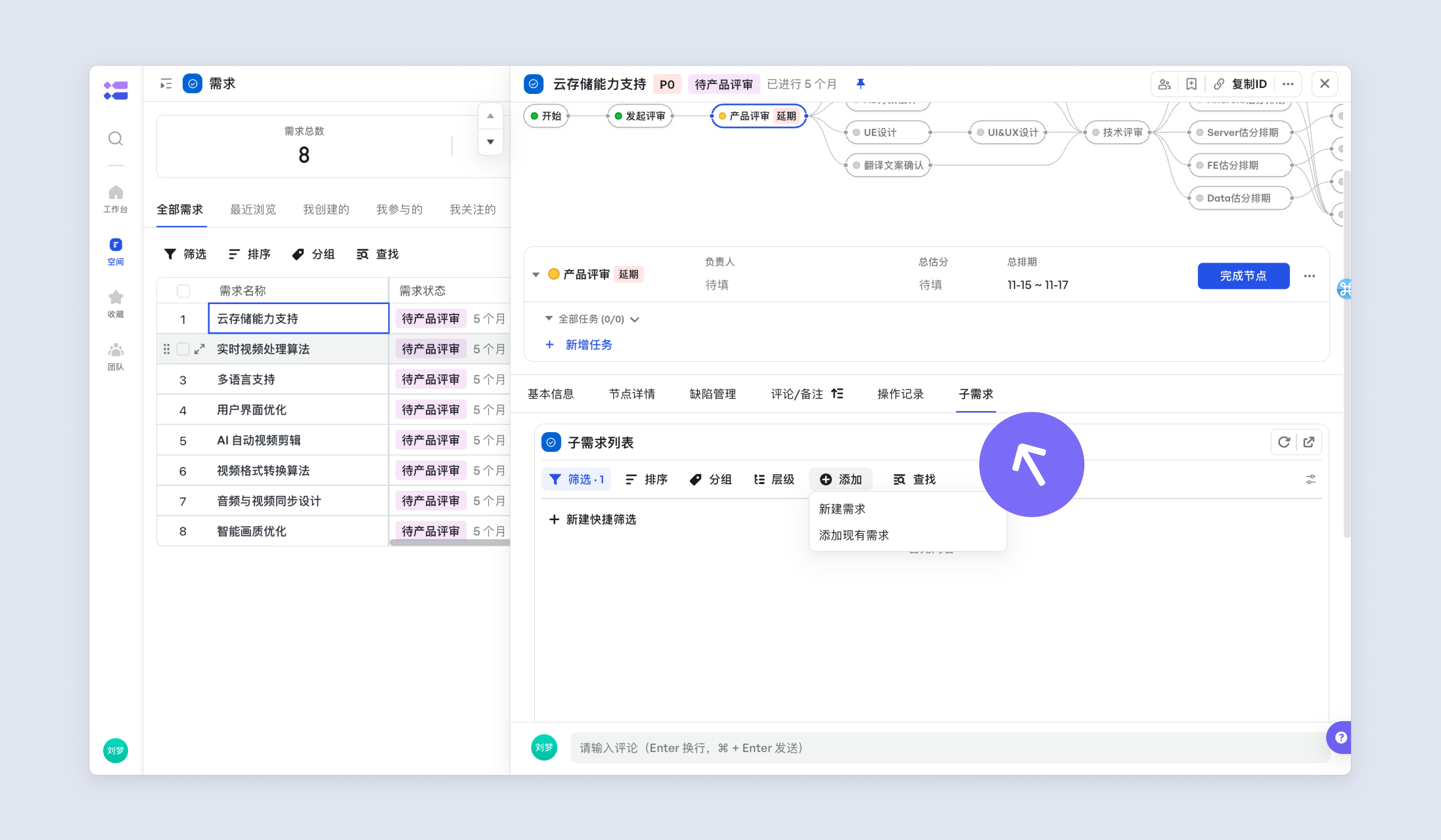Screen dimensions: 1441x840
Task: Tick the checkbox for 实时视频处理算法
Action: click(x=183, y=349)
